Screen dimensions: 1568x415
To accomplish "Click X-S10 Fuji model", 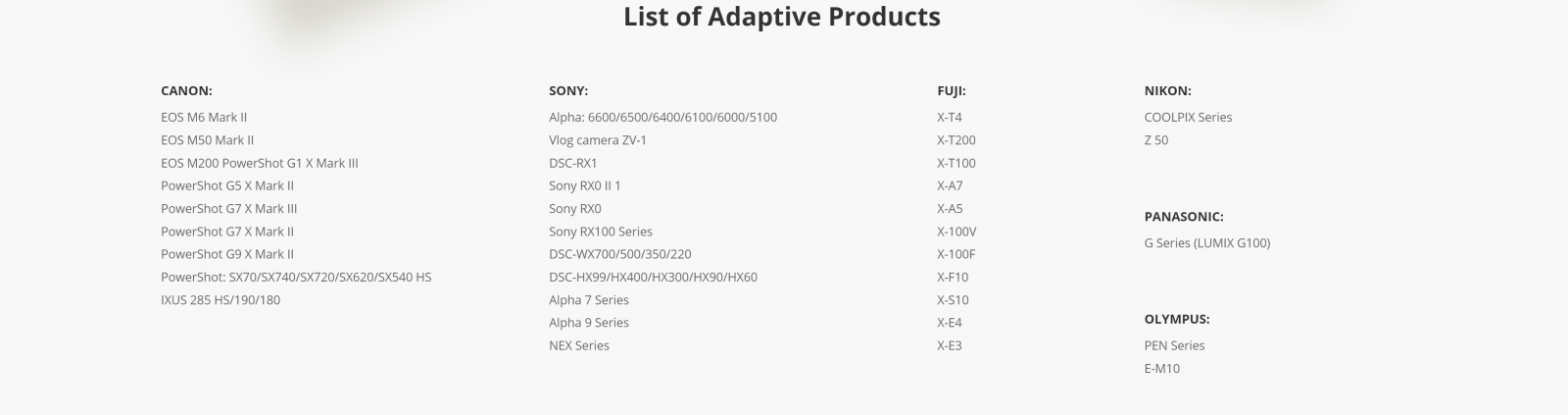I will tap(953, 300).
